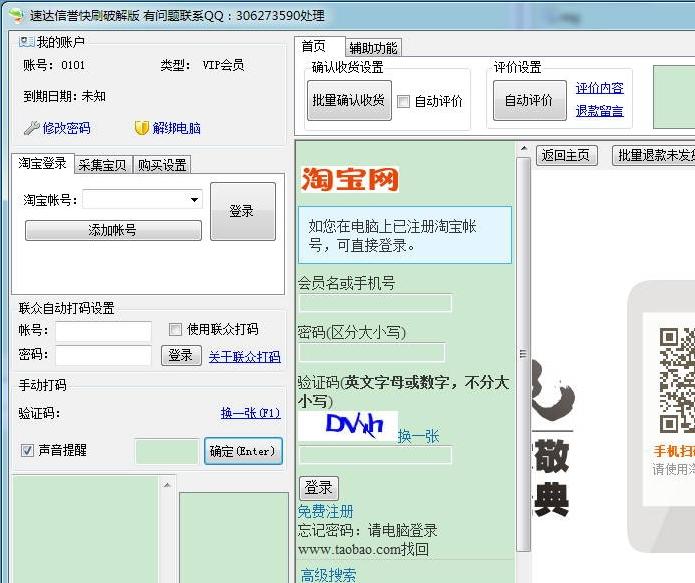Click the 换一张 (F1) link
The height and width of the screenshot is (583, 695).
point(250,413)
